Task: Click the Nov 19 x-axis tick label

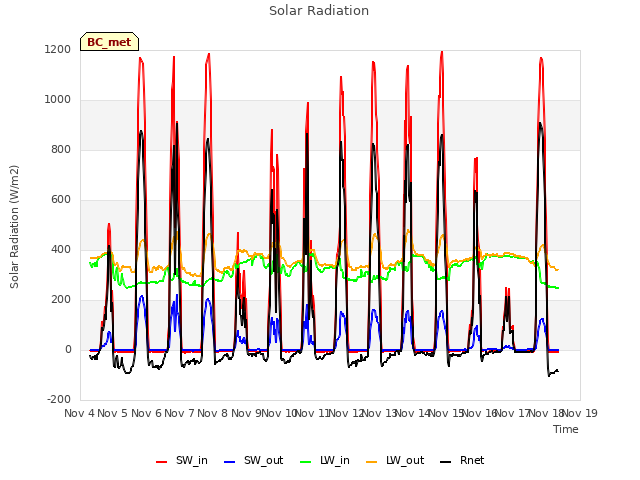Action: point(580,413)
